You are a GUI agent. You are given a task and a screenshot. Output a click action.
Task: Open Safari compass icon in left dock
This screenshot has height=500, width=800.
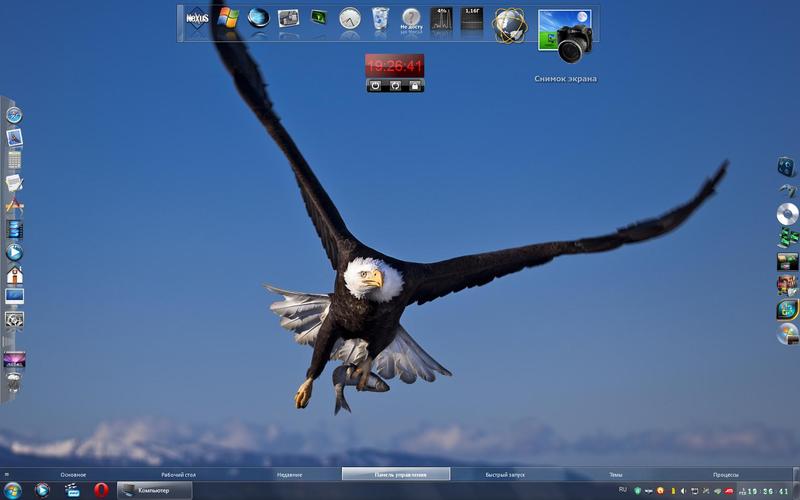(14, 115)
